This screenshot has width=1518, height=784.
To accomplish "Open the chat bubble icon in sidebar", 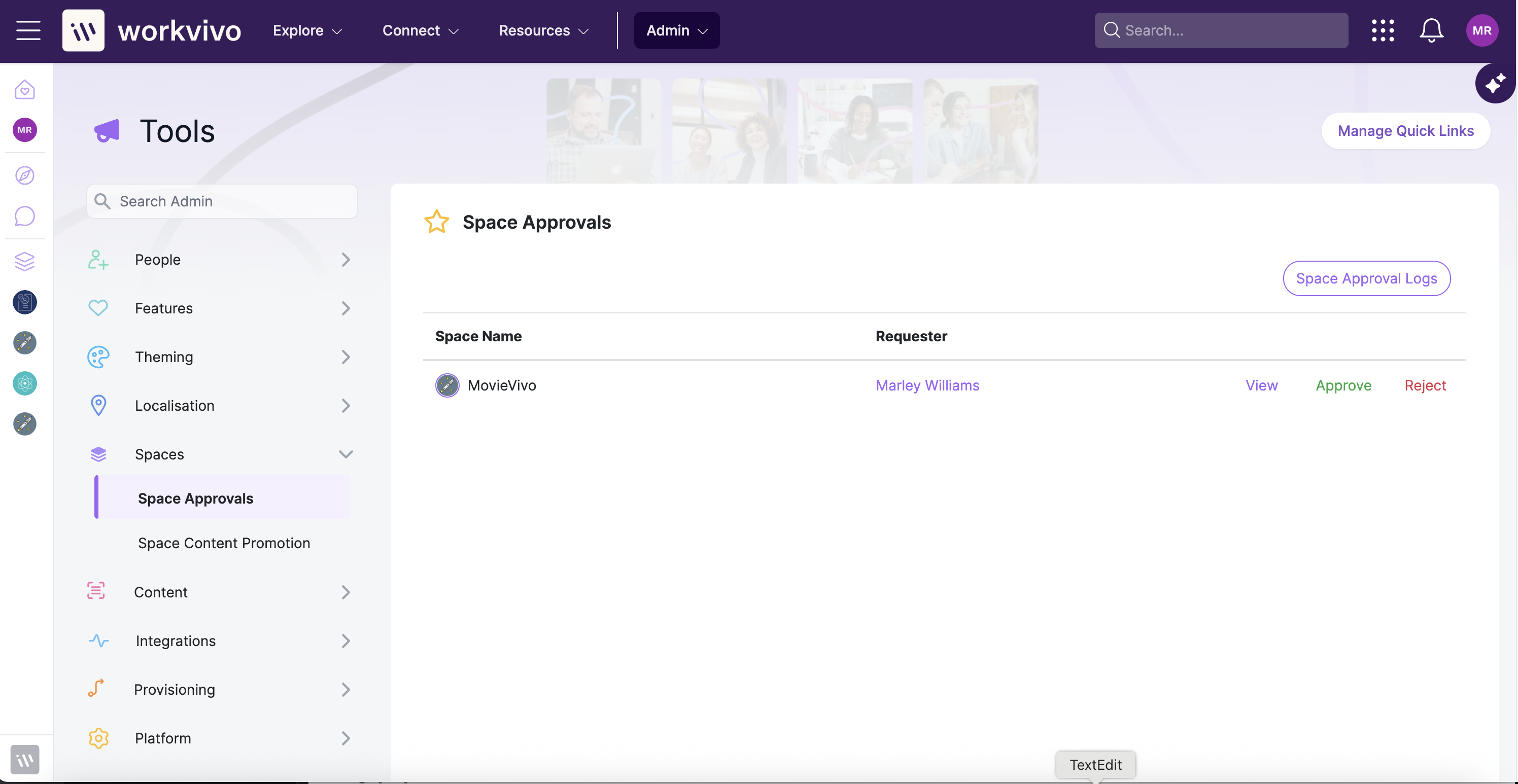I will click(x=25, y=216).
